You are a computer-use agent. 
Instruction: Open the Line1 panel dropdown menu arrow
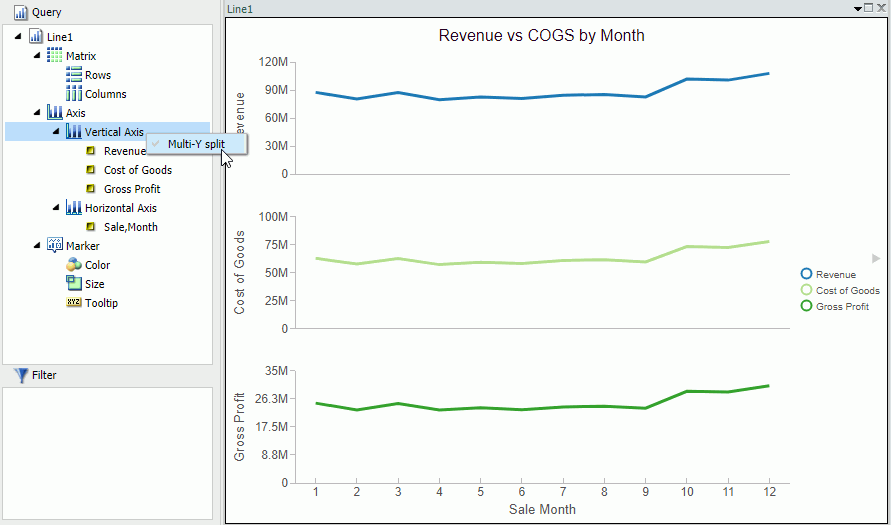(857, 8)
